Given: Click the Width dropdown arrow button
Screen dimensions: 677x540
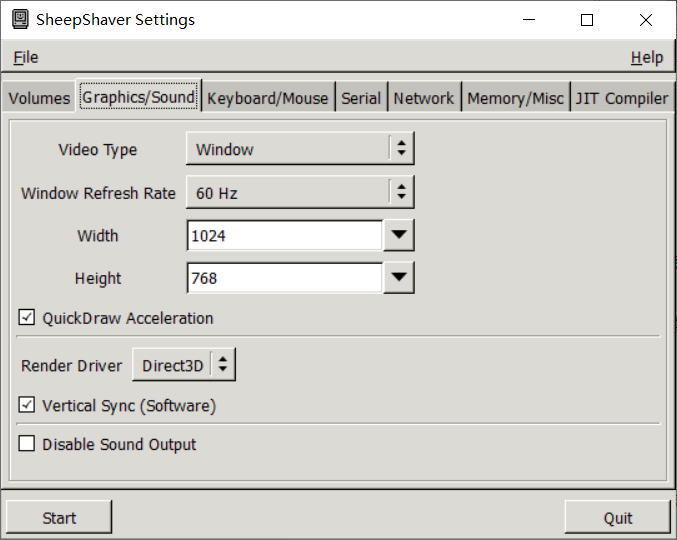Looking at the screenshot, I should [x=399, y=236].
